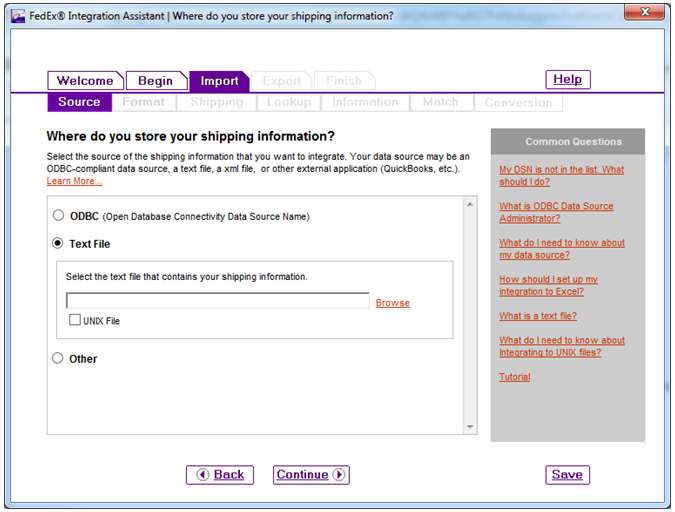Enable the UNIX File checkbox
This screenshot has height=512, width=675.
pos(74,320)
